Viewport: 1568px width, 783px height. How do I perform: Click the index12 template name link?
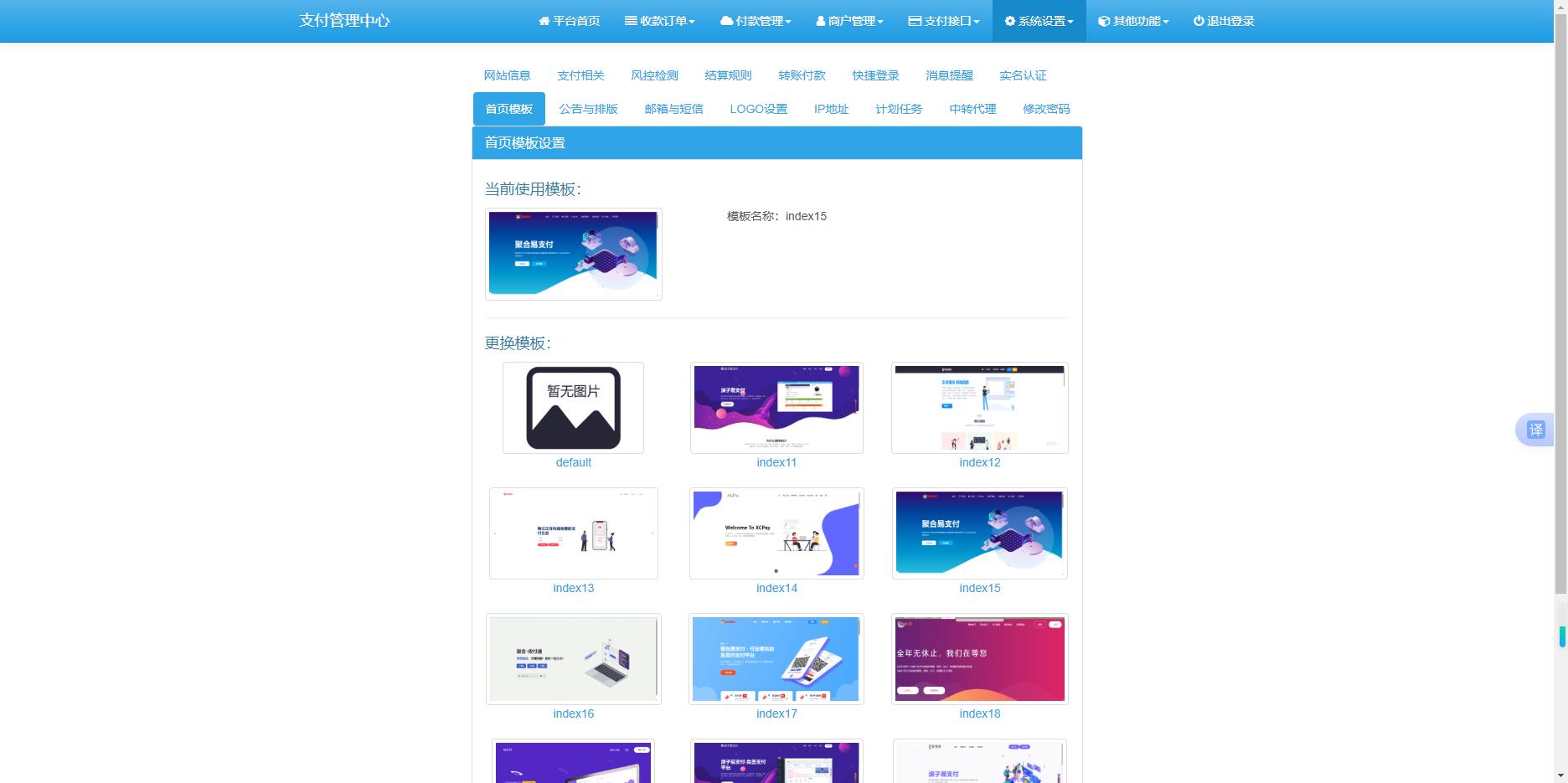[x=980, y=462]
